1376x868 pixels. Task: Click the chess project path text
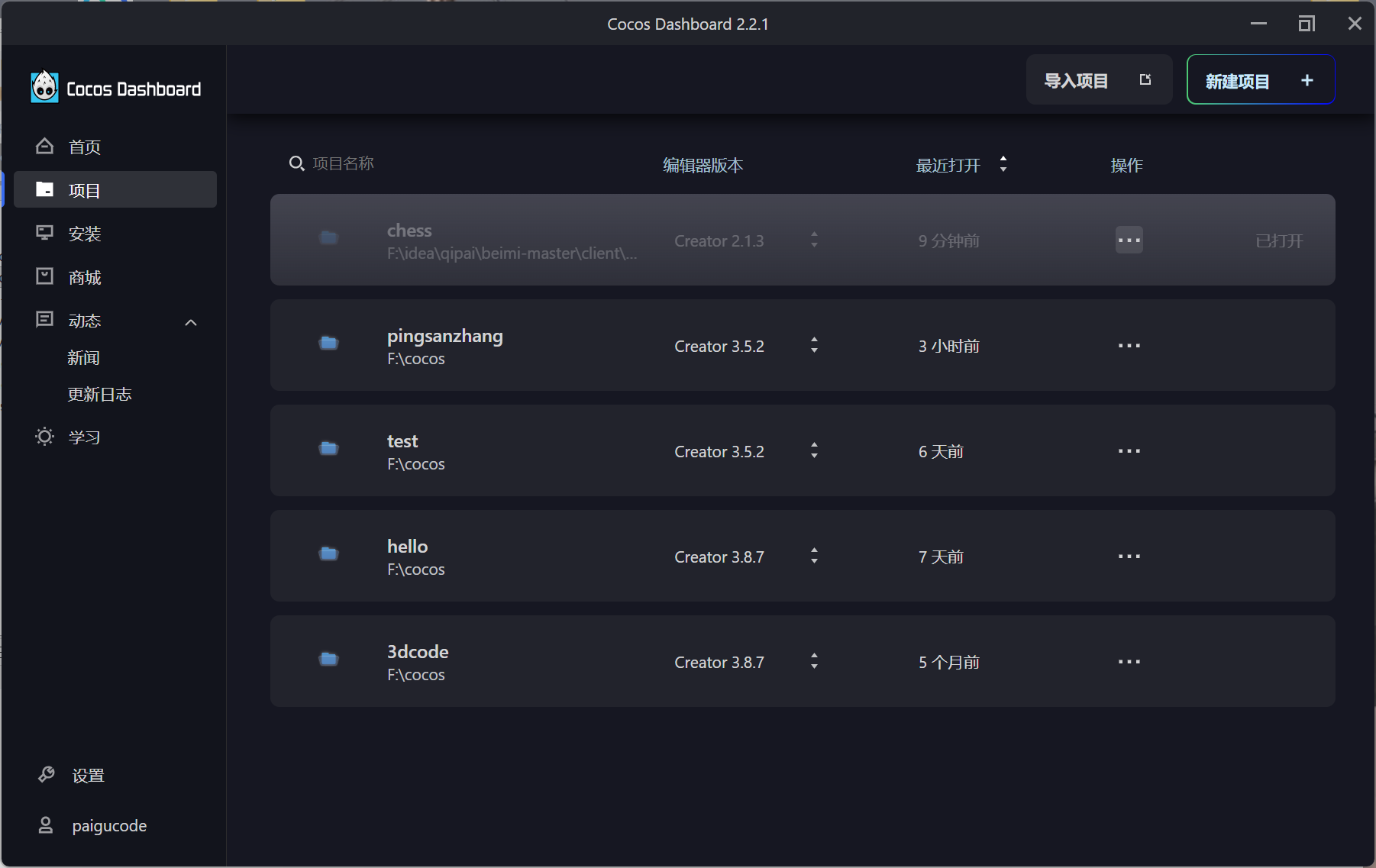tap(512, 253)
